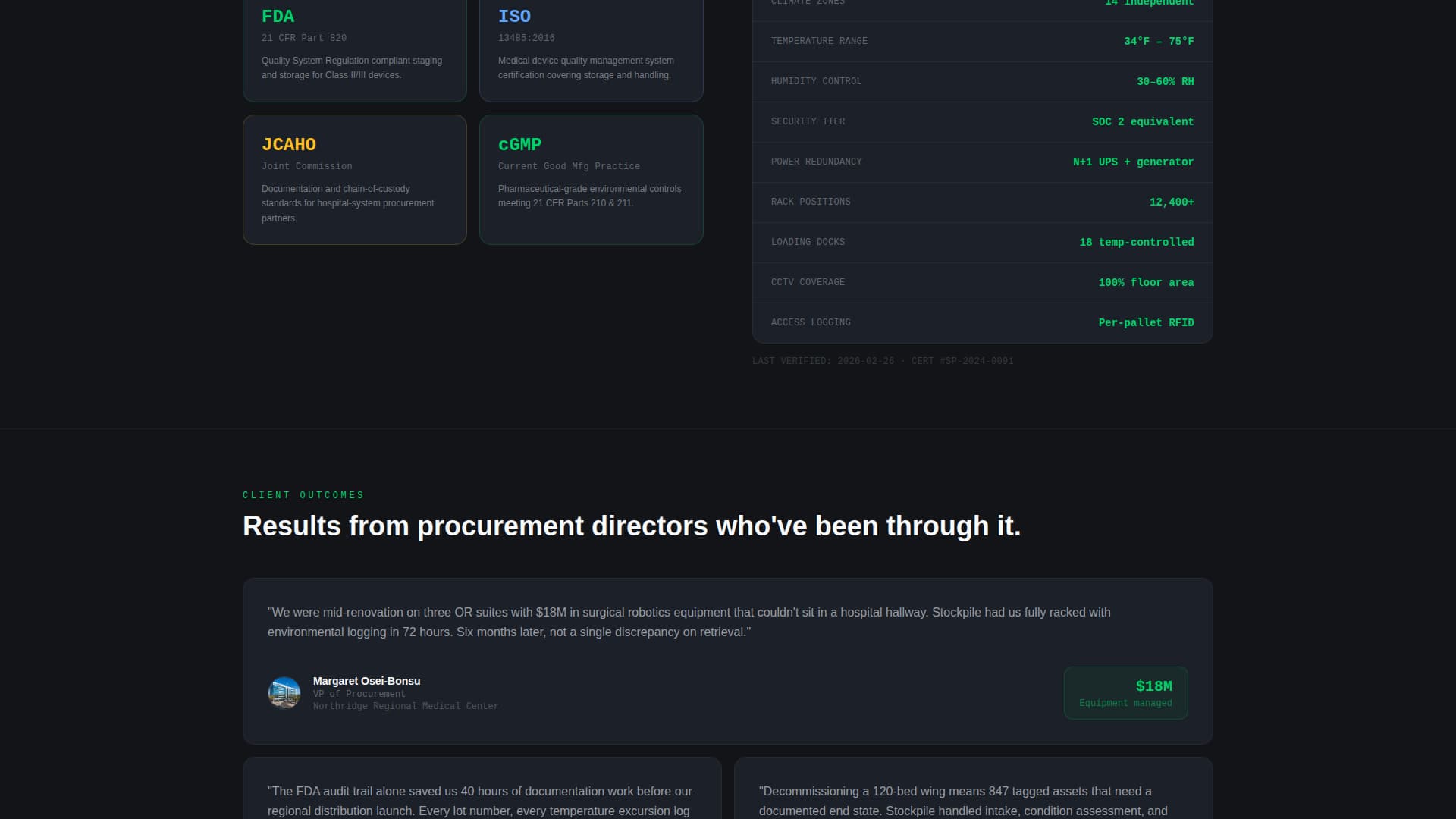Click the '18 temp-controlled' value

tap(1137, 242)
